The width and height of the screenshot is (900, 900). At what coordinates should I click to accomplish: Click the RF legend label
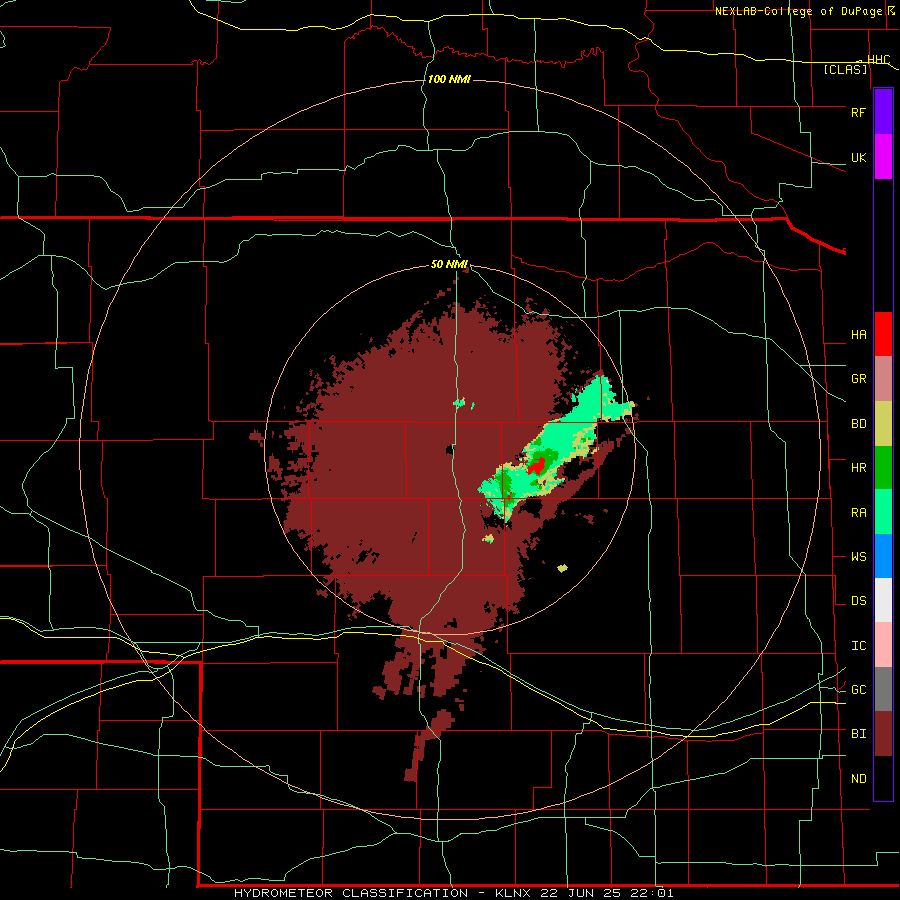(858, 112)
